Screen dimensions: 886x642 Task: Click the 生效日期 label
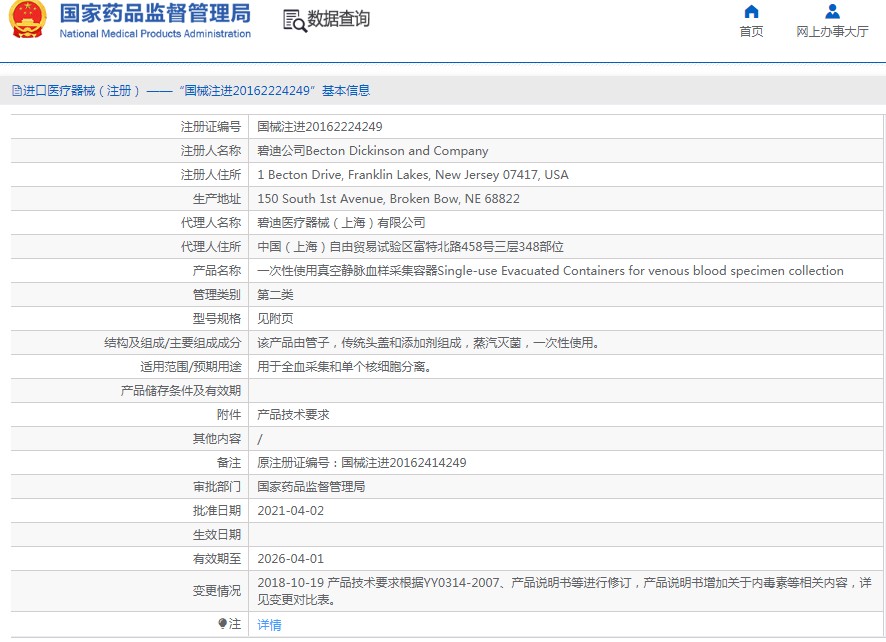tap(217, 535)
